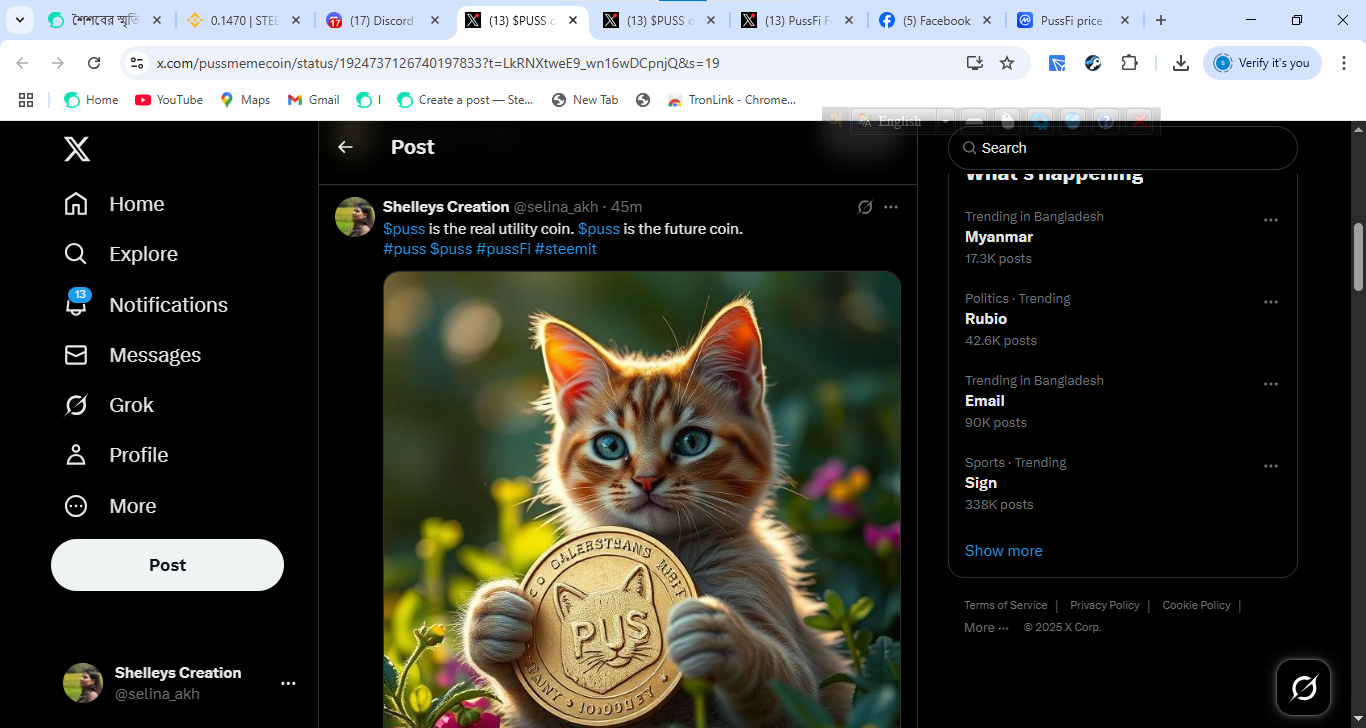Open Grok from the X sidebar
This screenshot has height=728, width=1366.
(x=109, y=405)
